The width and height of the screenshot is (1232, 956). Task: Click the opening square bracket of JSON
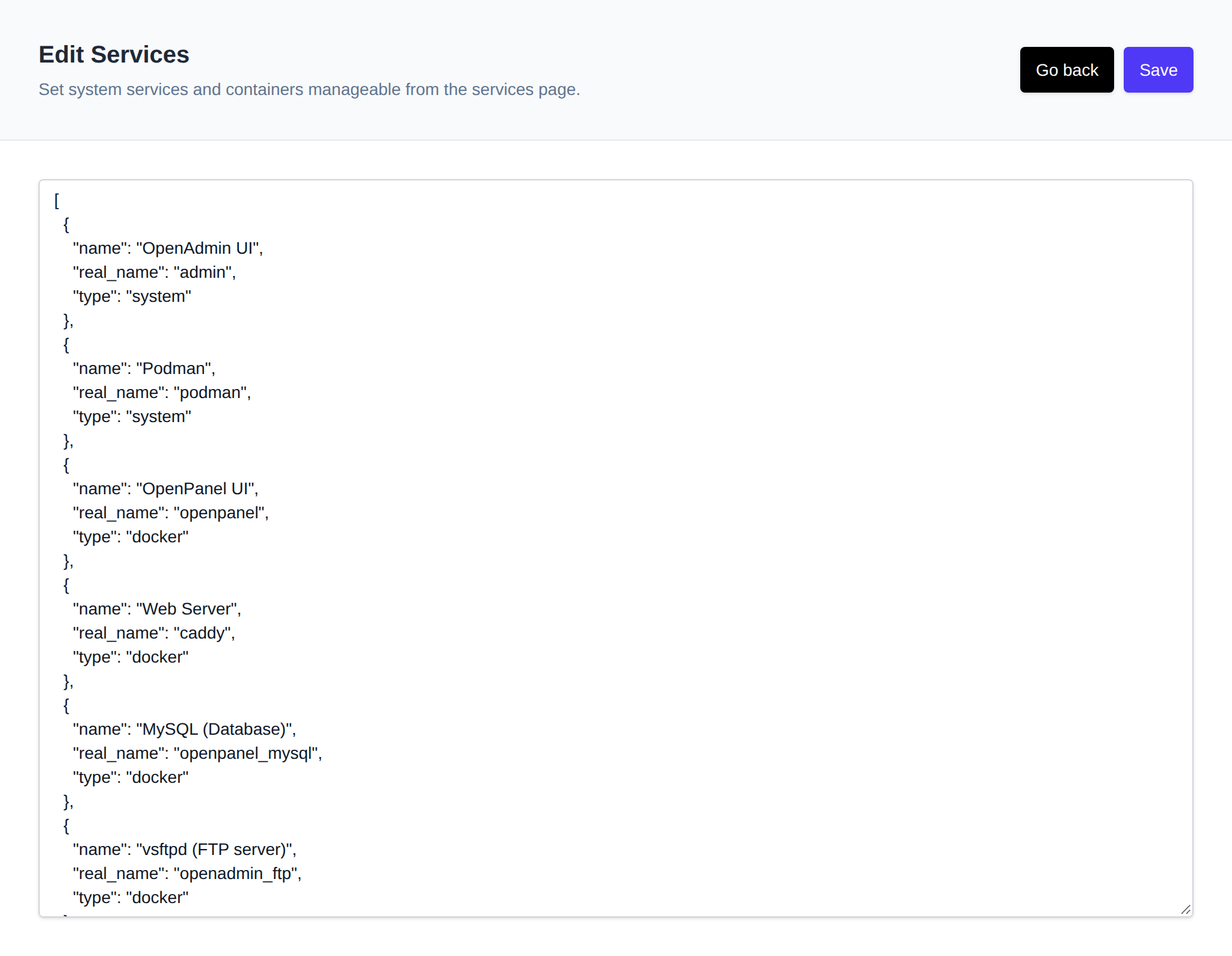click(57, 200)
